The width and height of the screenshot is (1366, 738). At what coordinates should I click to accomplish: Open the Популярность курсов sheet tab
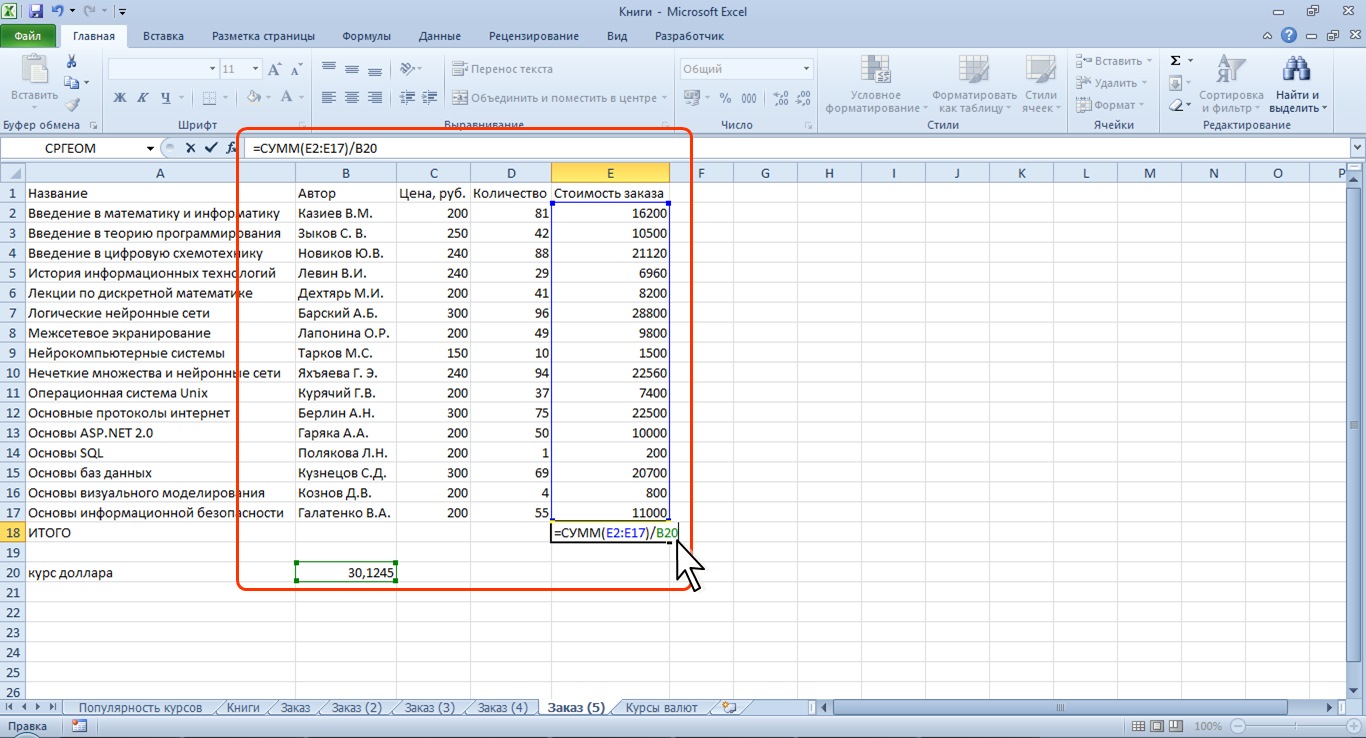coord(140,707)
